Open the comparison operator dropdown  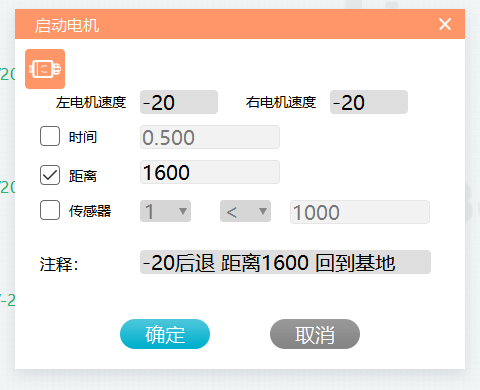pos(245,211)
